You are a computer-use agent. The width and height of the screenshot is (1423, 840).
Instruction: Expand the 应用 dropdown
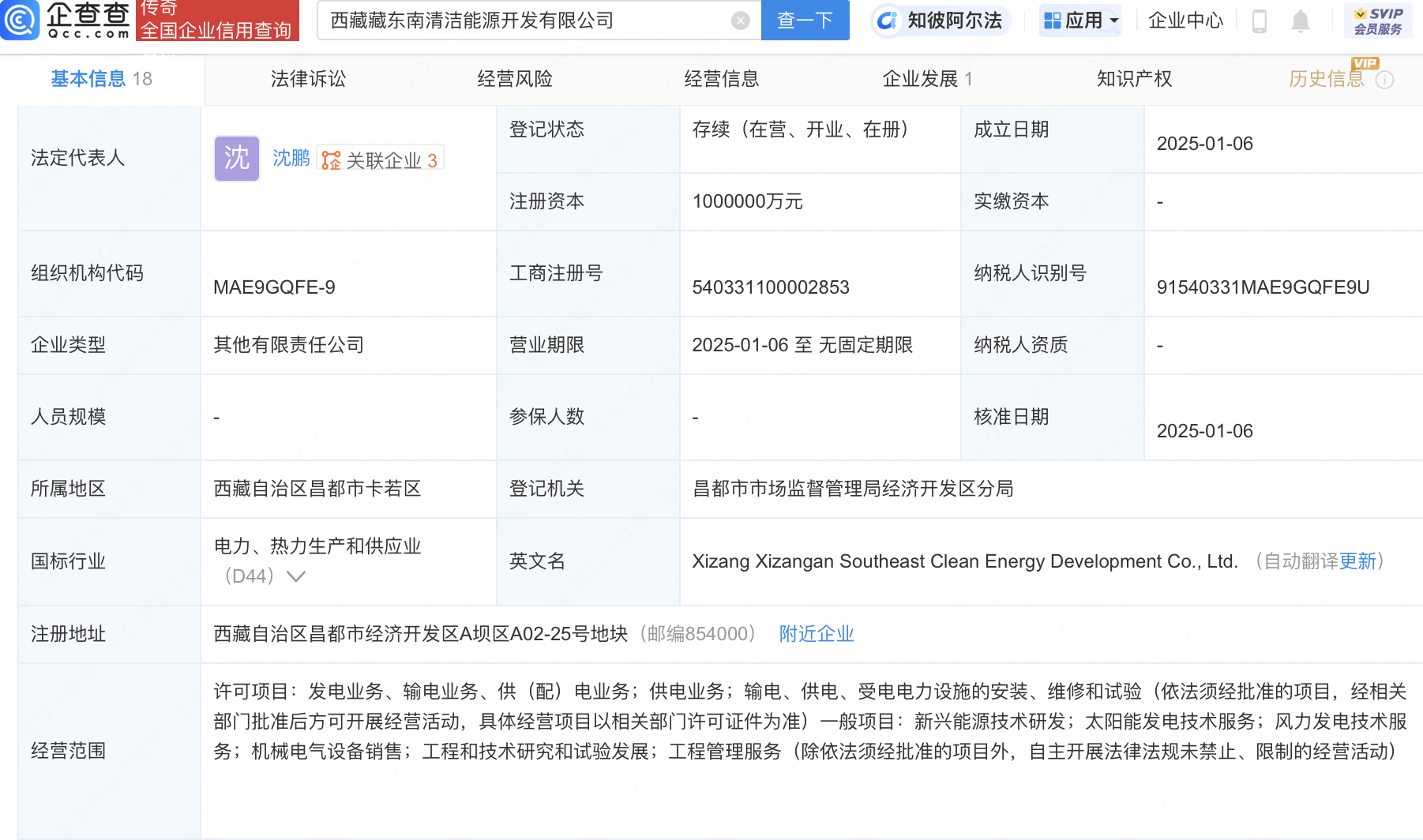tap(1080, 21)
